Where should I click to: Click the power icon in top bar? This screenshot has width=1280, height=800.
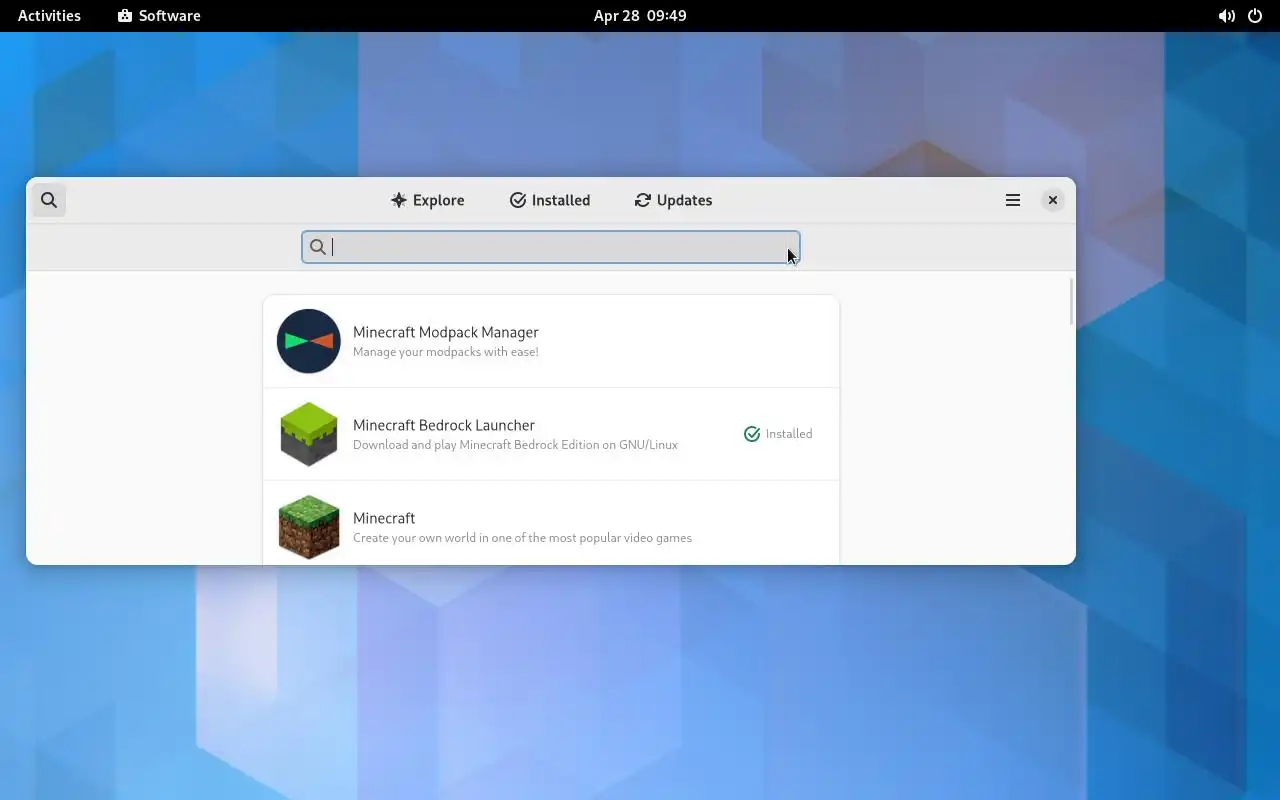tap(1255, 16)
